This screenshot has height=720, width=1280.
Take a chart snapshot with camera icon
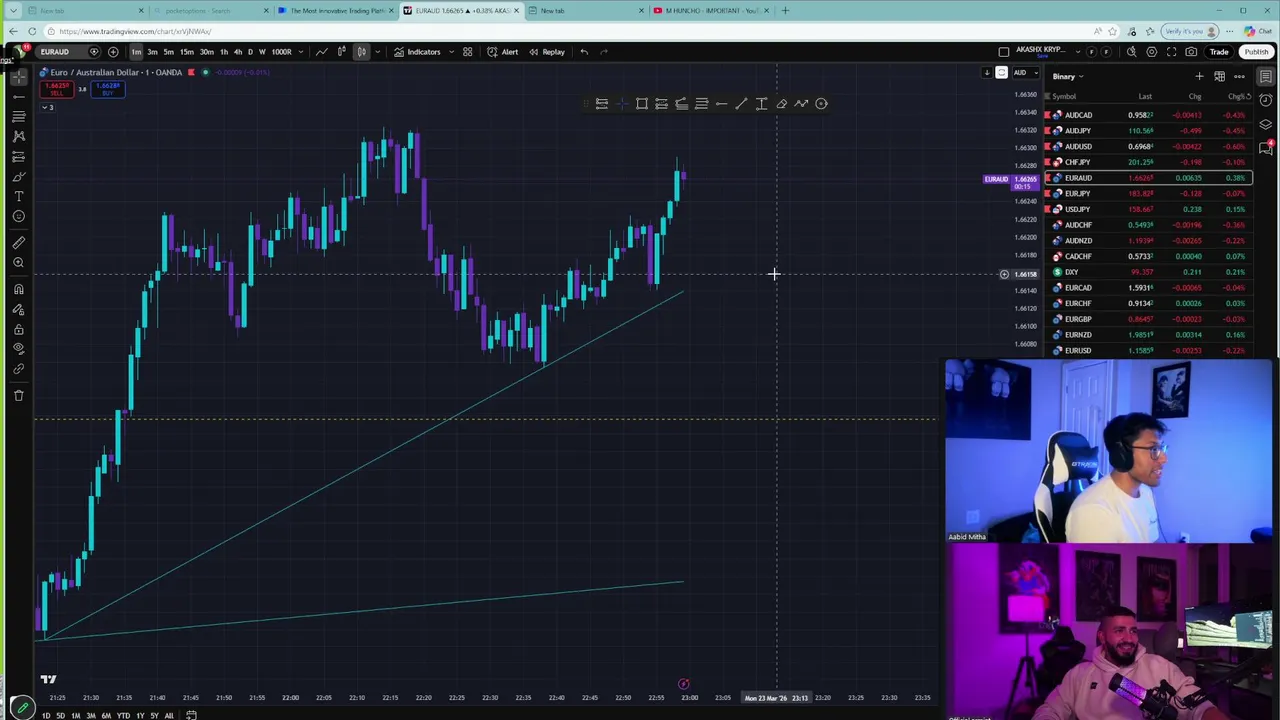coord(1191,52)
